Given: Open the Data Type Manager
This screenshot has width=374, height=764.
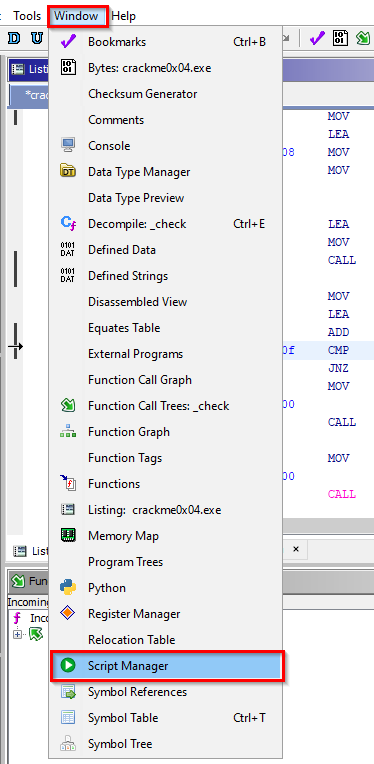Looking at the screenshot, I should (x=167, y=172).
